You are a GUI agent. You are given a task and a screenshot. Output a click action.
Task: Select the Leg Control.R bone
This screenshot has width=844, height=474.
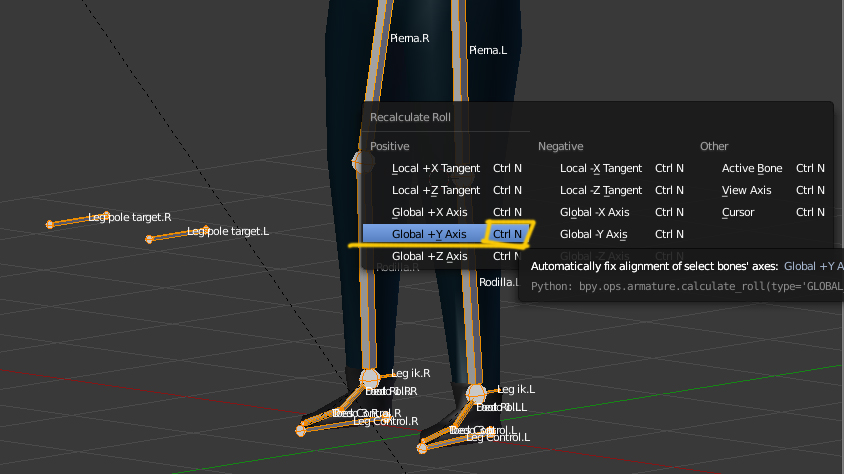385,421
